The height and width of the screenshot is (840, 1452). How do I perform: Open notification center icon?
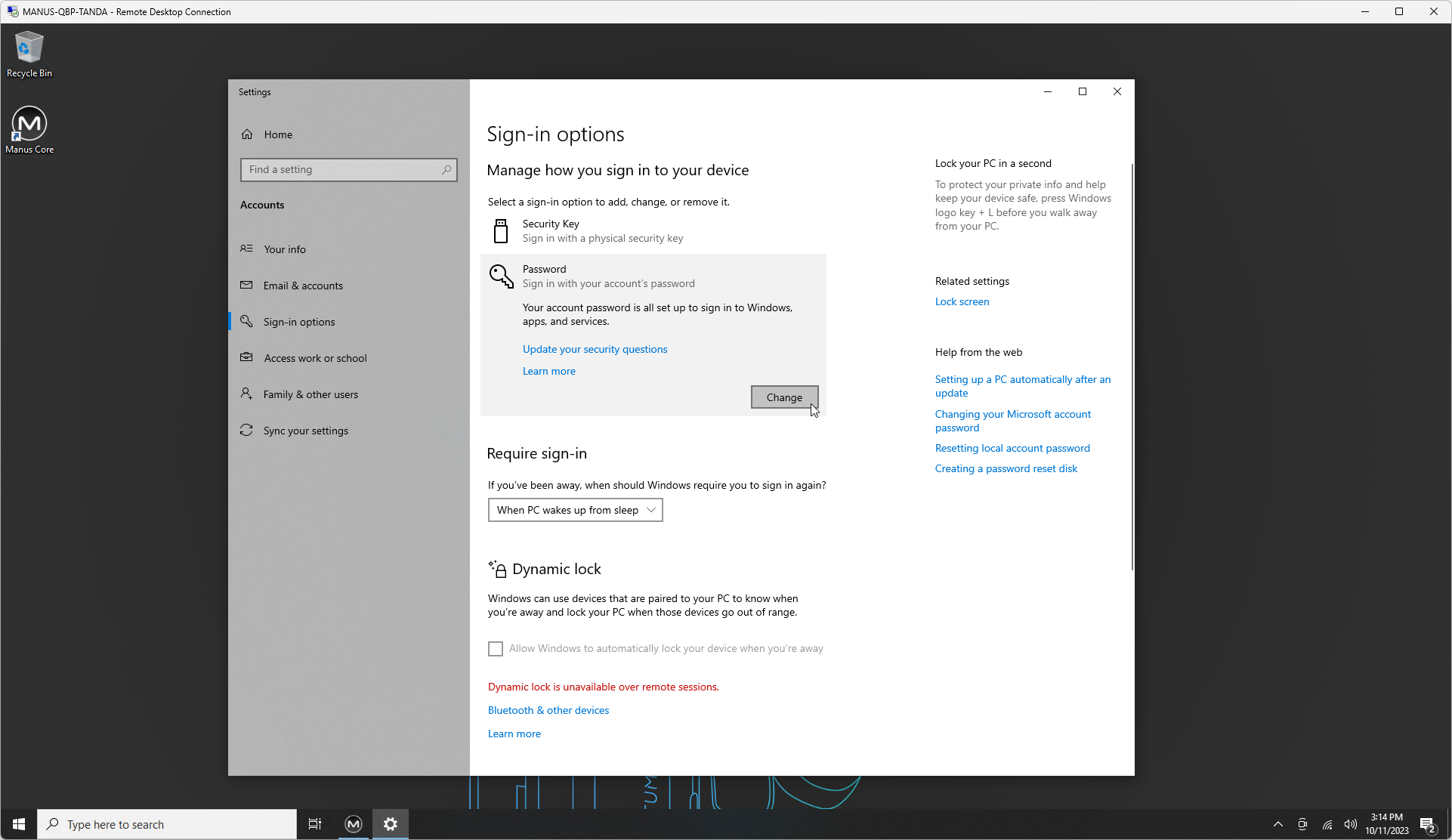pos(1427,824)
